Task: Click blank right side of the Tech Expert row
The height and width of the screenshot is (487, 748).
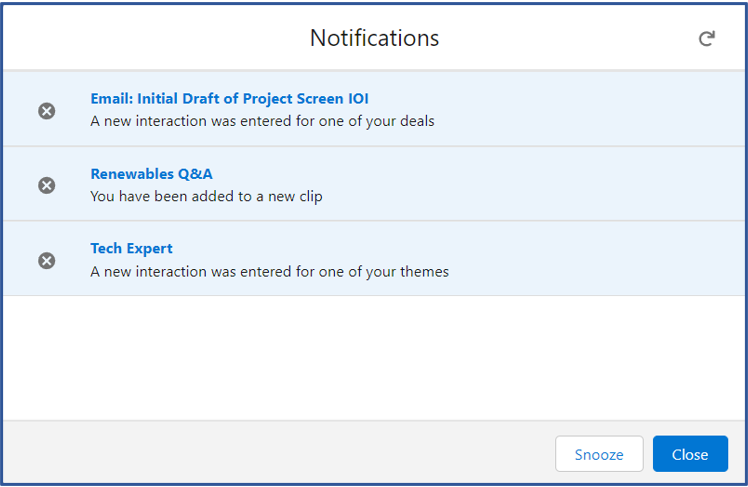Action: (x=596, y=259)
